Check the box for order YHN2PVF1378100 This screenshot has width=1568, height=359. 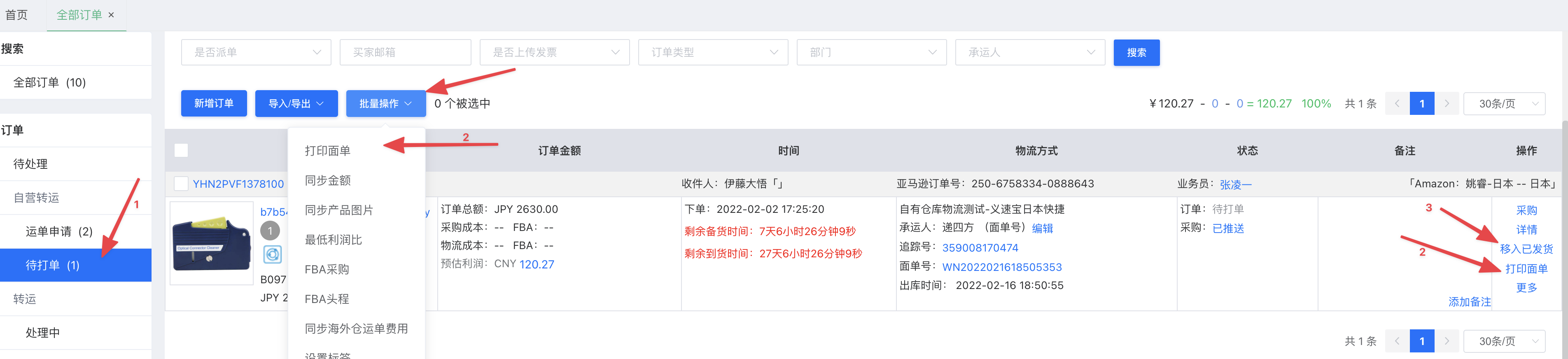[x=181, y=184]
